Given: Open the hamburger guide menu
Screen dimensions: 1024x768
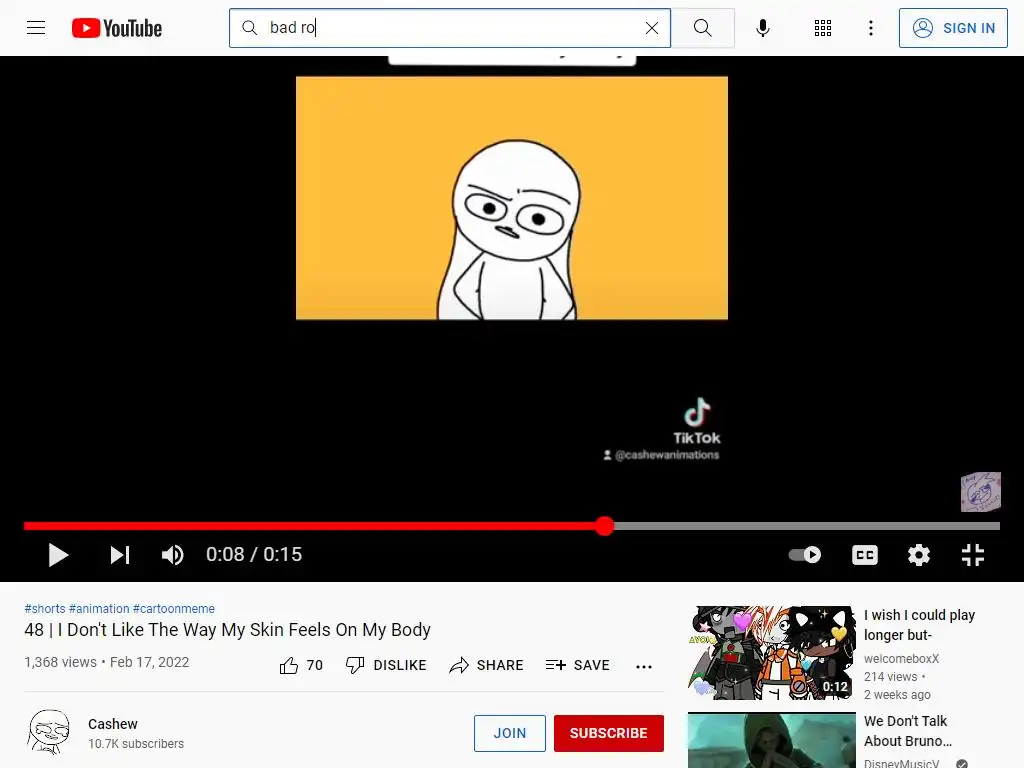Looking at the screenshot, I should coord(36,27).
